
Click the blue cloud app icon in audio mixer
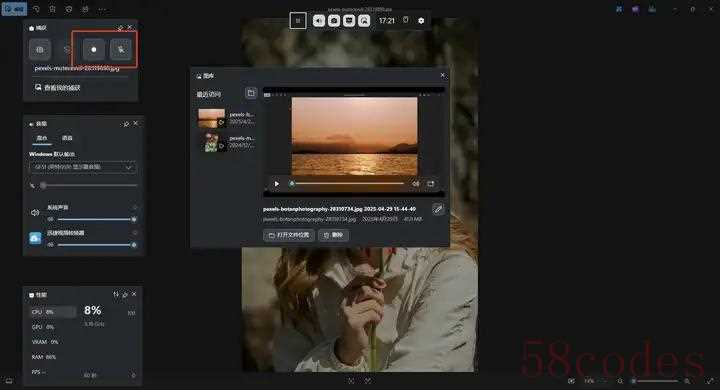(35, 238)
